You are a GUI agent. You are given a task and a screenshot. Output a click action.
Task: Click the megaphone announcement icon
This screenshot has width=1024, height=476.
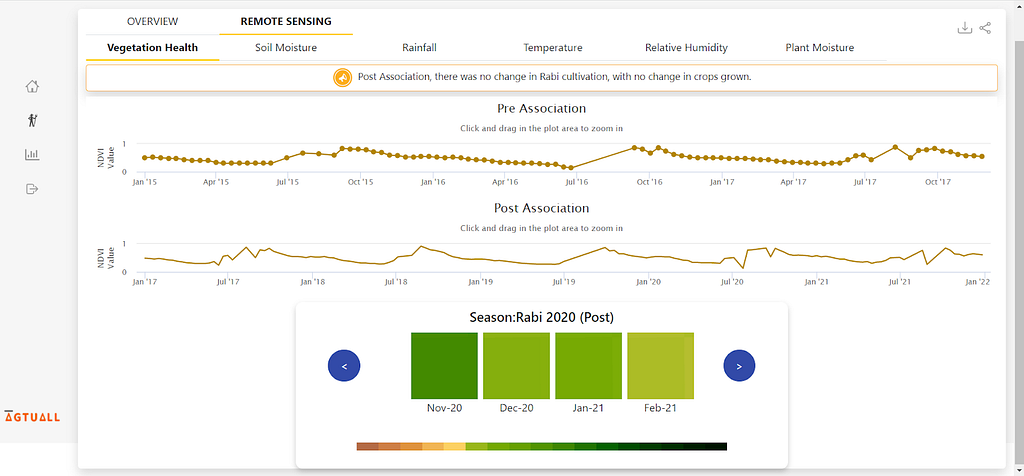(343, 77)
